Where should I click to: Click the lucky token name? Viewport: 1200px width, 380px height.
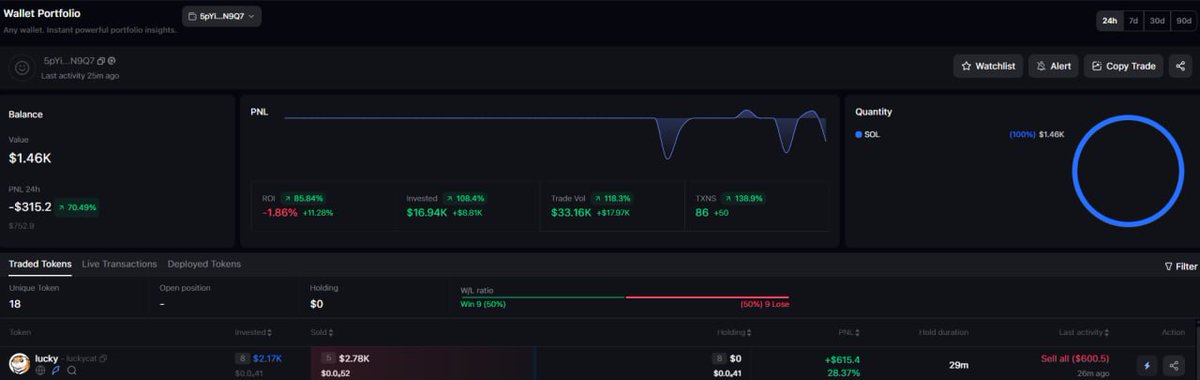tap(46, 358)
